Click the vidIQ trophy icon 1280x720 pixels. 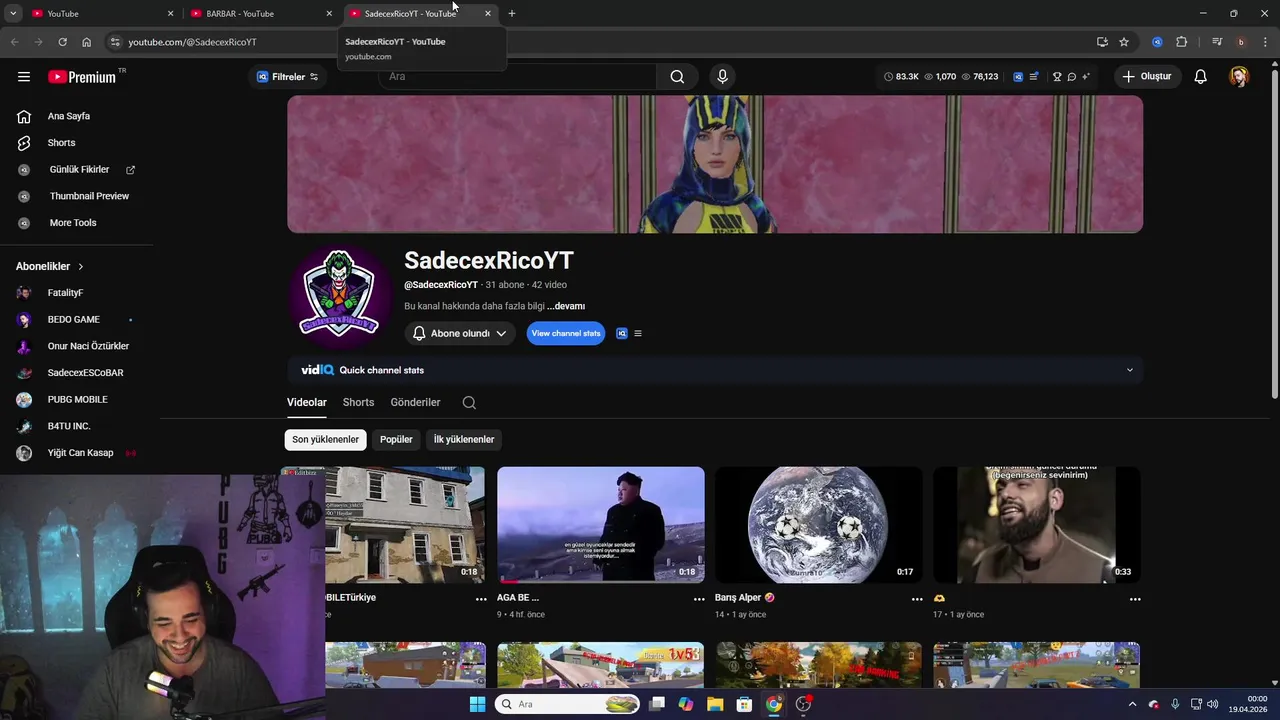1057,77
